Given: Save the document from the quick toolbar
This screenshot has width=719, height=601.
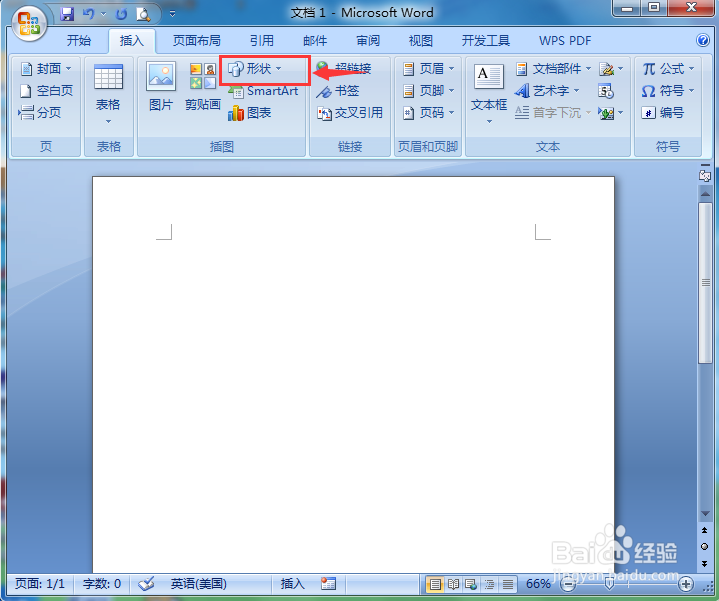Looking at the screenshot, I should [x=67, y=15].
